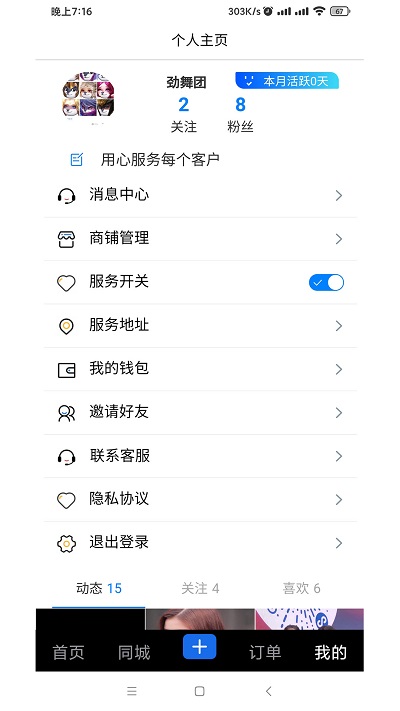Expand the 消息中心 row chevron

[x=338, y=195]
